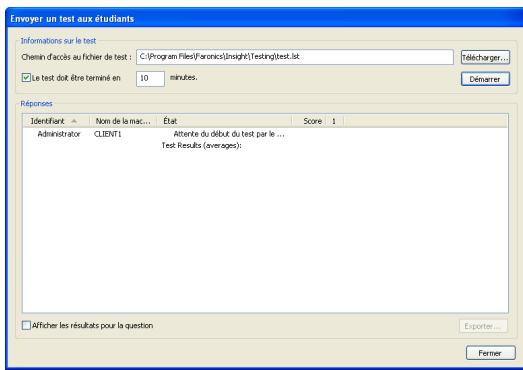The height and width of the screenshot is (370, 523).
Task: Click the 'Attente du début du test' status
Action: pos(229,134)
